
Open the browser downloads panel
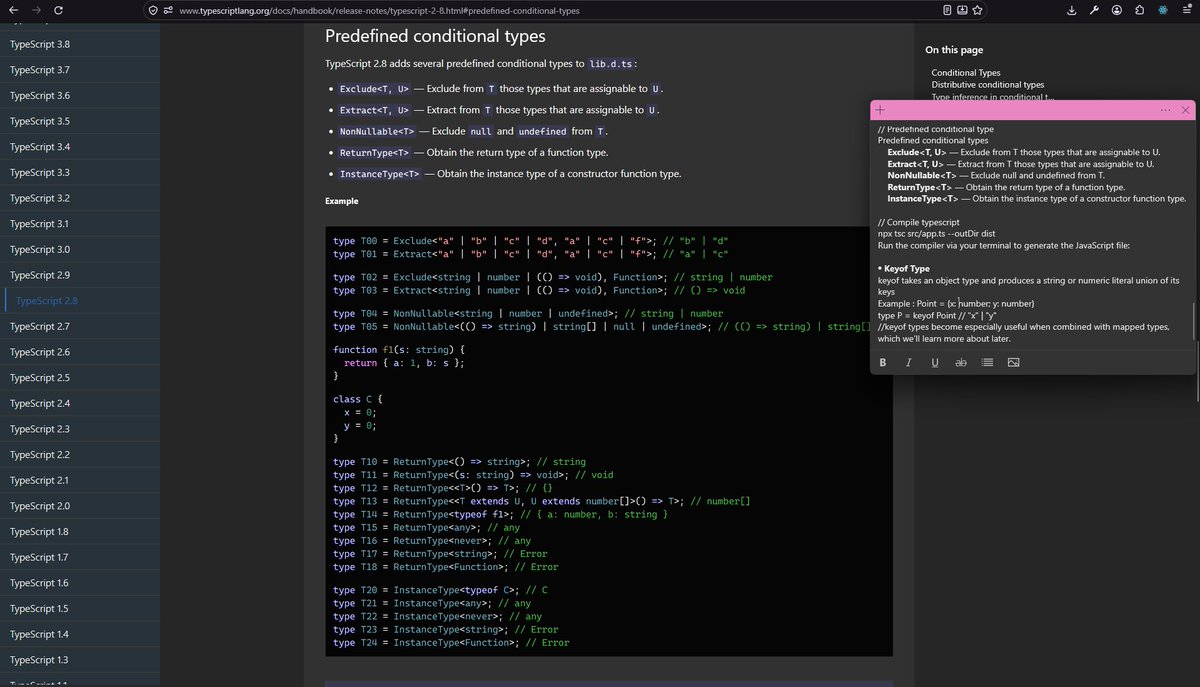pos(1072,10)
